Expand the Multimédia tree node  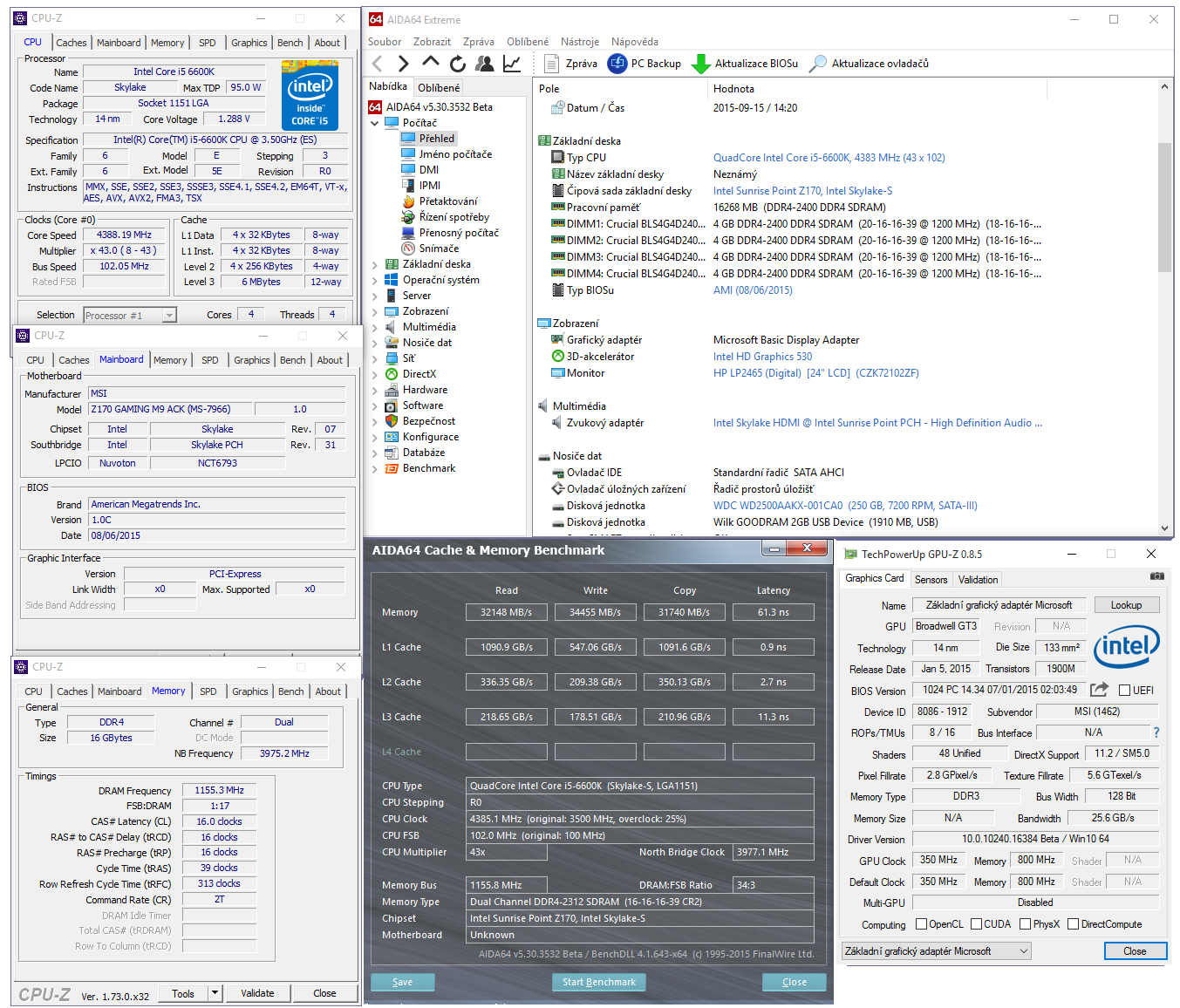point(375,327)
